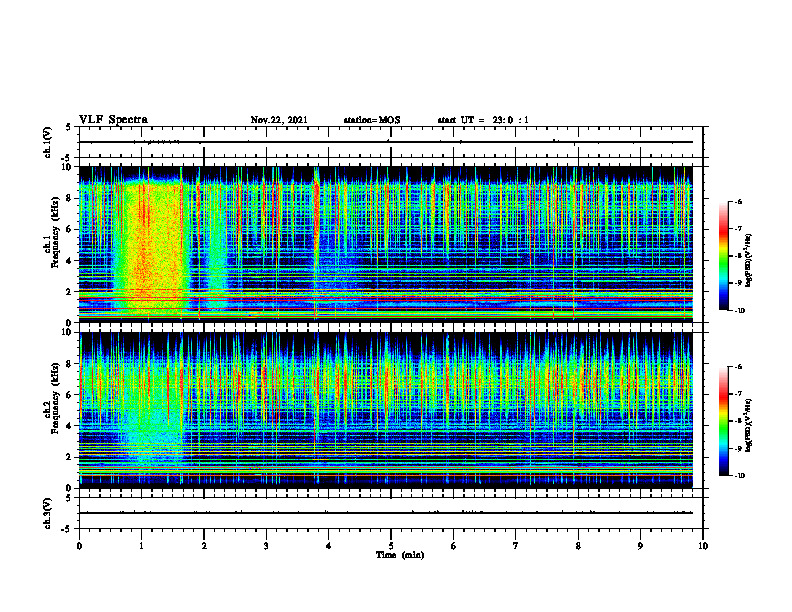This screenshot has width=792, height=612.
Task: Click the "3" minute tick label
Action: coord(266,546)
